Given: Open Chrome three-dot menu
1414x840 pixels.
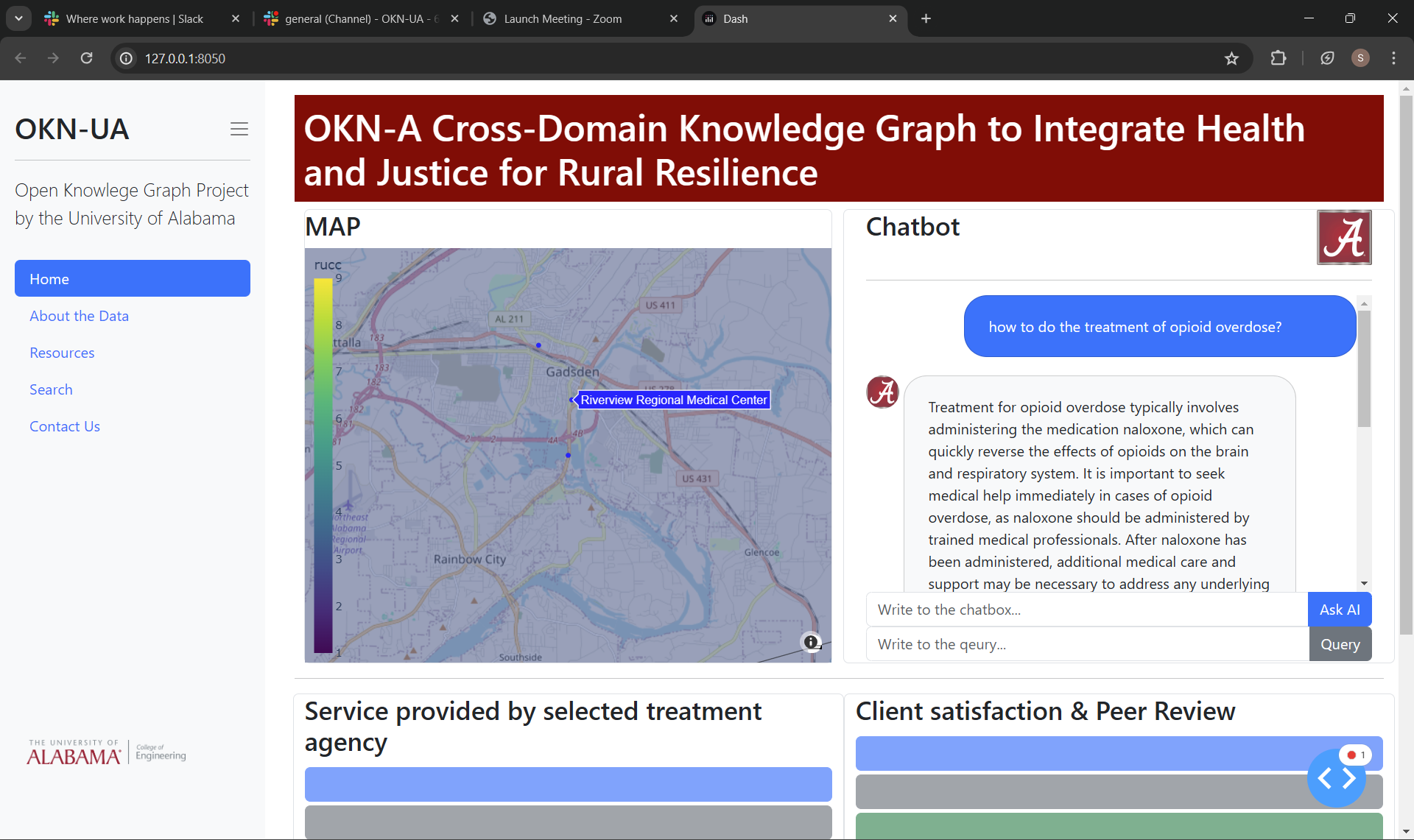Looking at the screenshot, I should [x=1393, y=58].
